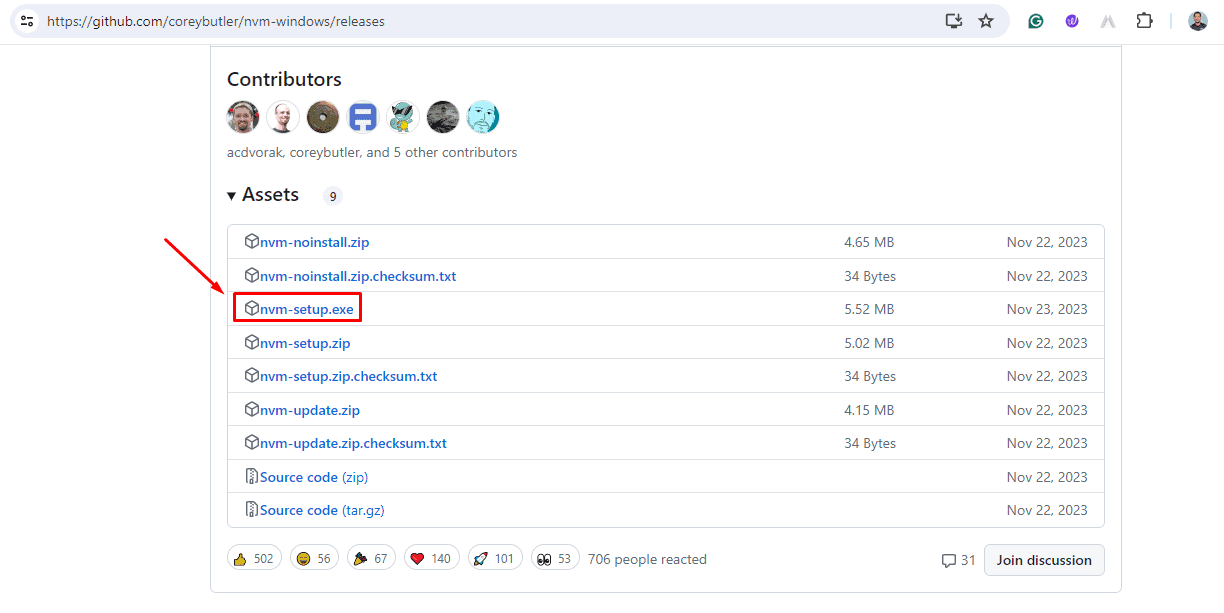
Task: Download Source code (zip)
Action: pos(314,477)
